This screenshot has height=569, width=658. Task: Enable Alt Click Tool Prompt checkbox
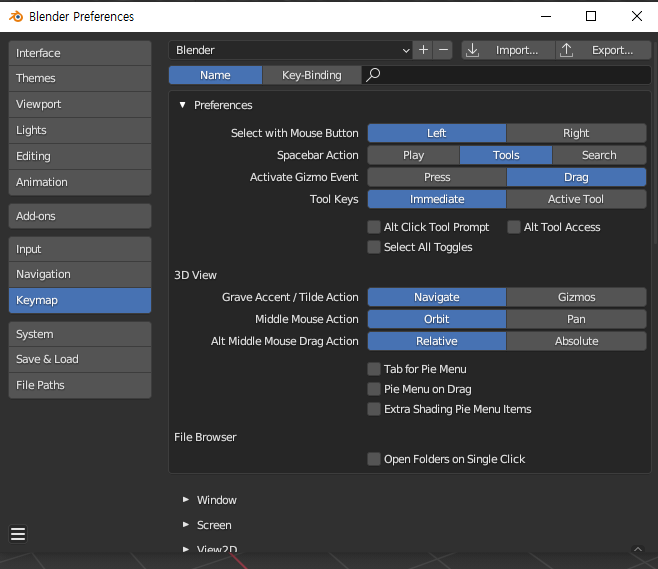pos(373,227)
